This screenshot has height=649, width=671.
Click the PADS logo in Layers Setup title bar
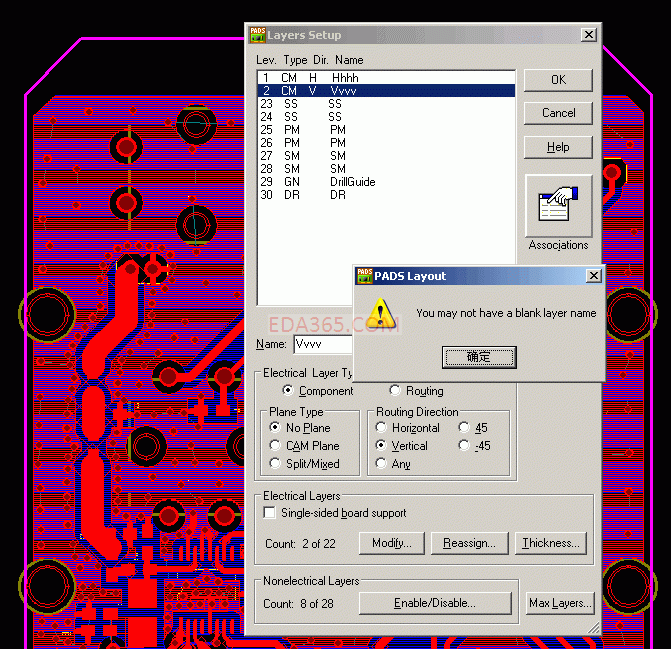tap(258, 35)
